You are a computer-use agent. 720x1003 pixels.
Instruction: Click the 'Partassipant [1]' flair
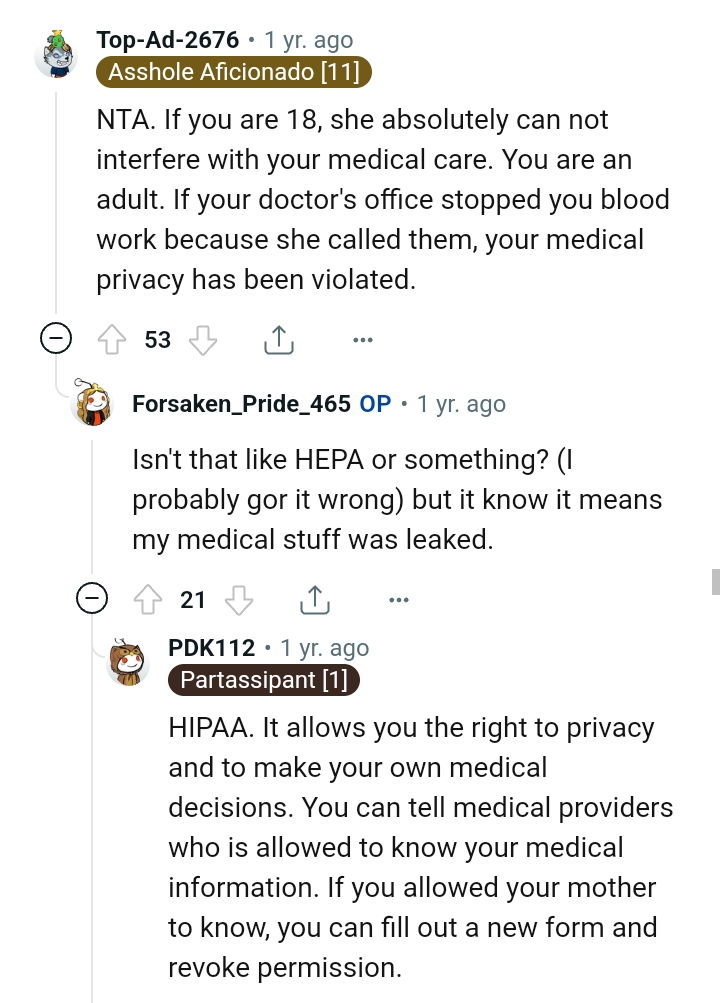[x=264, y=680]
